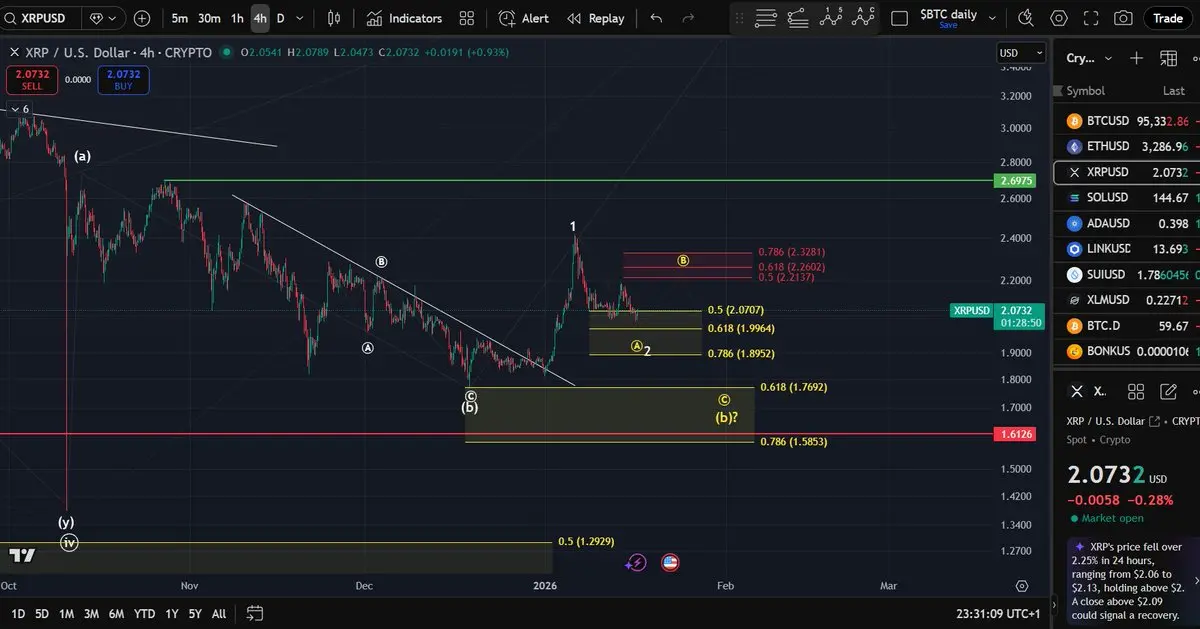
Task: Select the trend line drawing tool in favorites
Action: coord(798,17)
